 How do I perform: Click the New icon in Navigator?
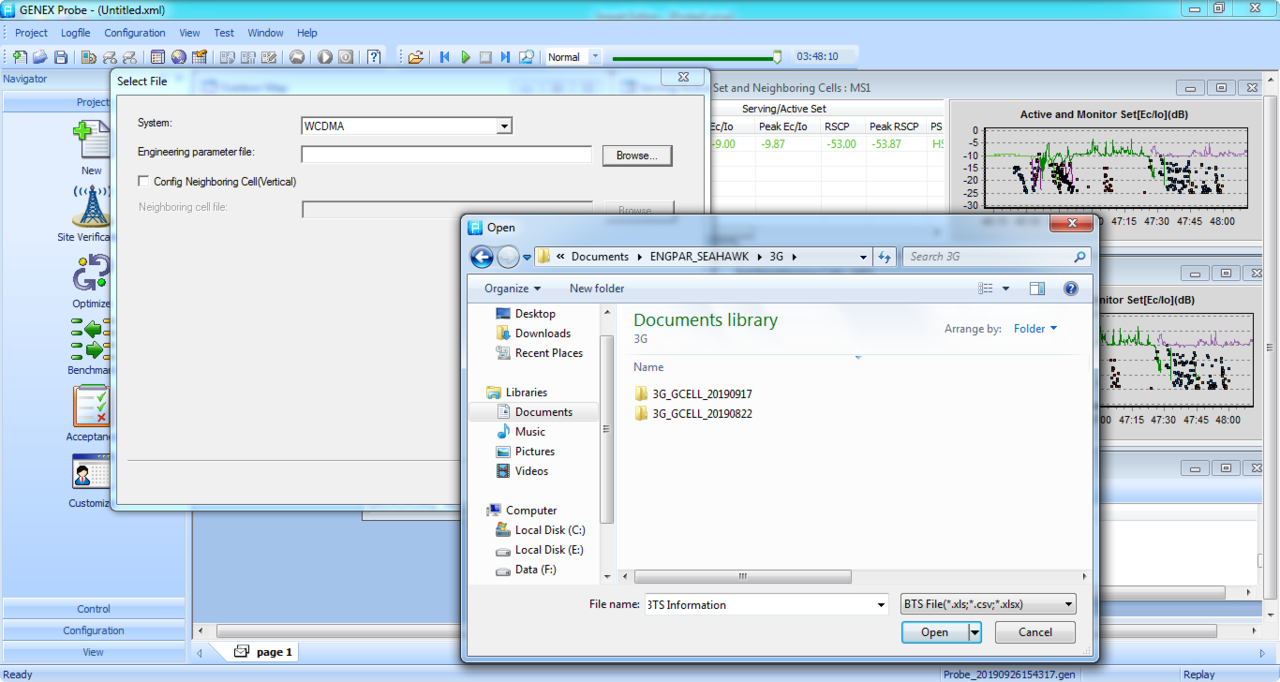point(91,140)
